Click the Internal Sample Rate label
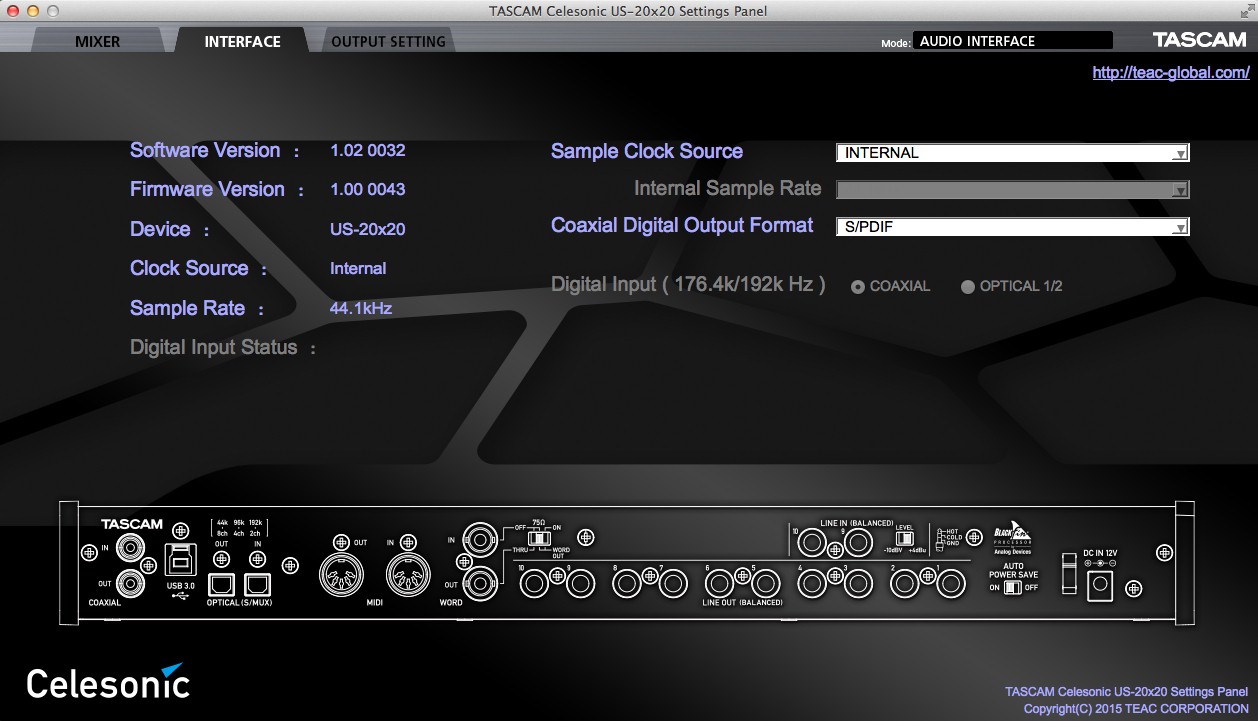 click(728, 189)
